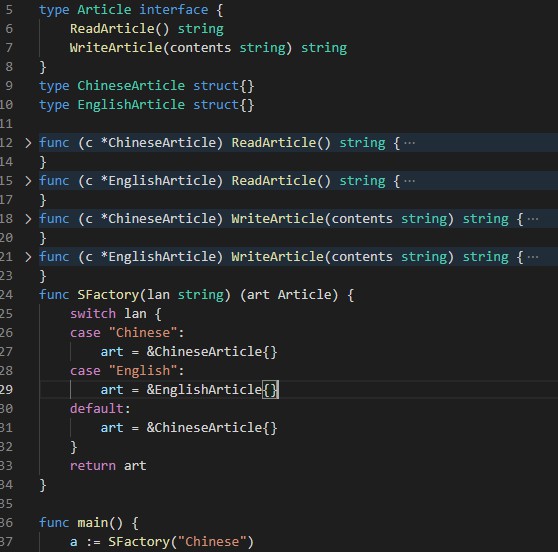Select line number 29 in gutter
The image size is (558, 552).
coord(6,390)
